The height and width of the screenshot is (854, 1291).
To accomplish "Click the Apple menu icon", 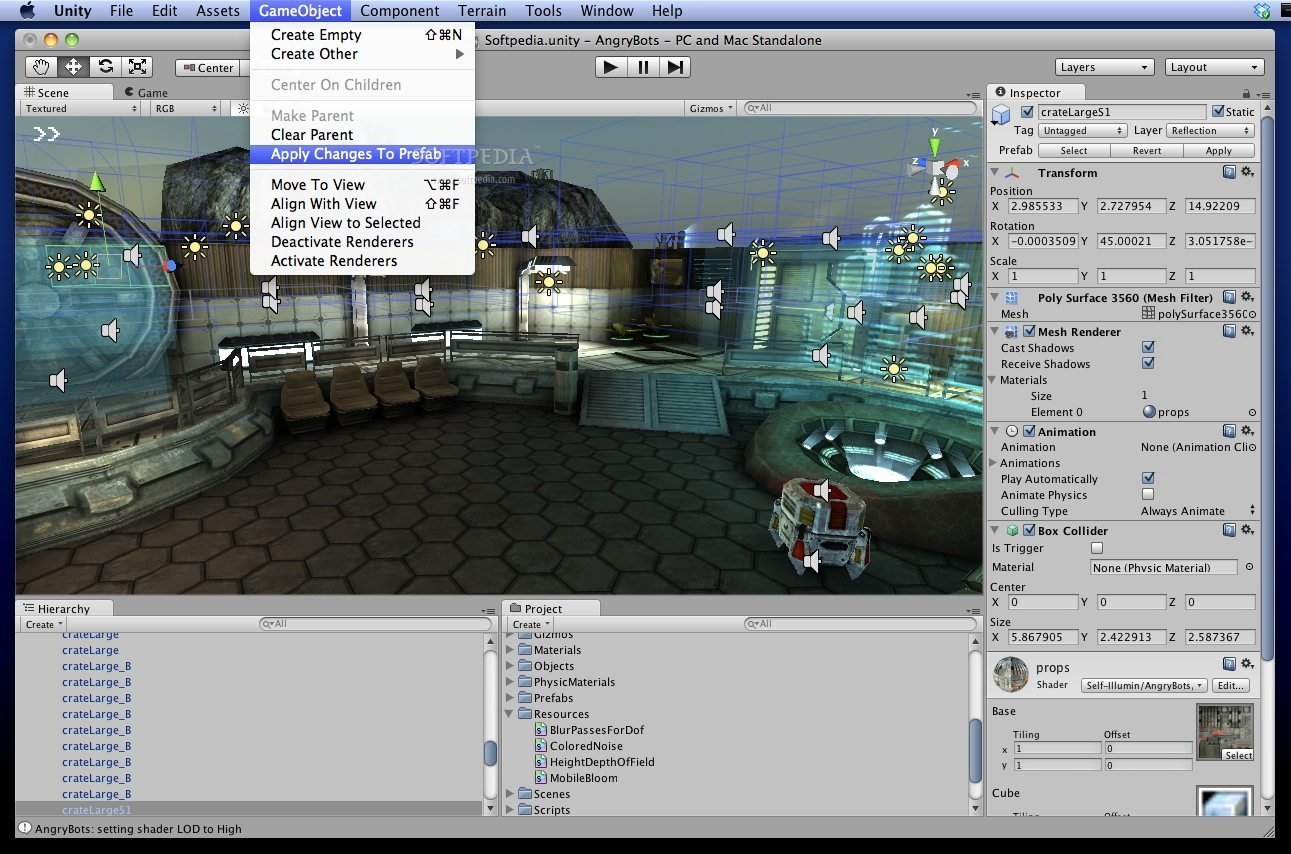I will [x=27, y=11].
